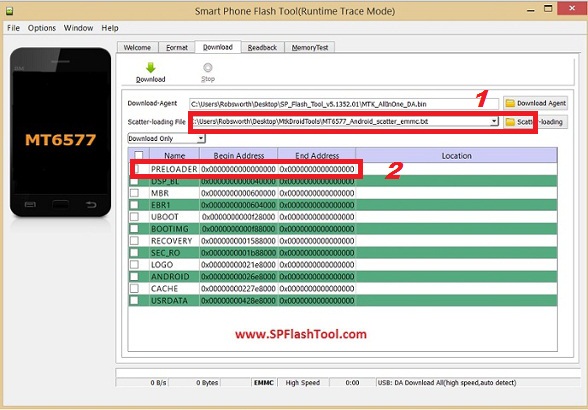588x410 pixels.
Task: Check the CACHE partition checkbox
Action: coord(134,288)
